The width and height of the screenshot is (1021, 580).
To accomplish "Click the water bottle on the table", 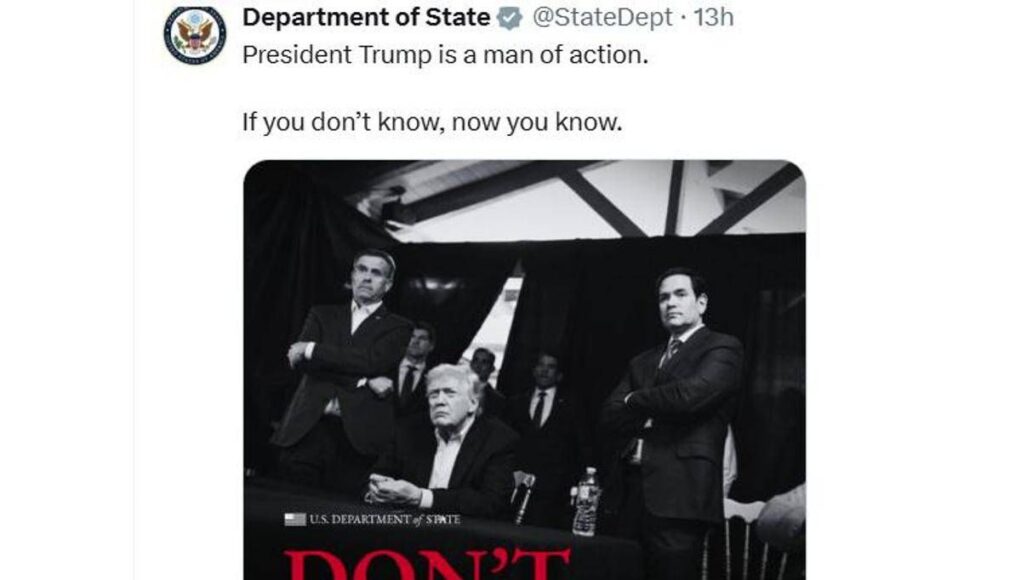I will tap(586, 500).
